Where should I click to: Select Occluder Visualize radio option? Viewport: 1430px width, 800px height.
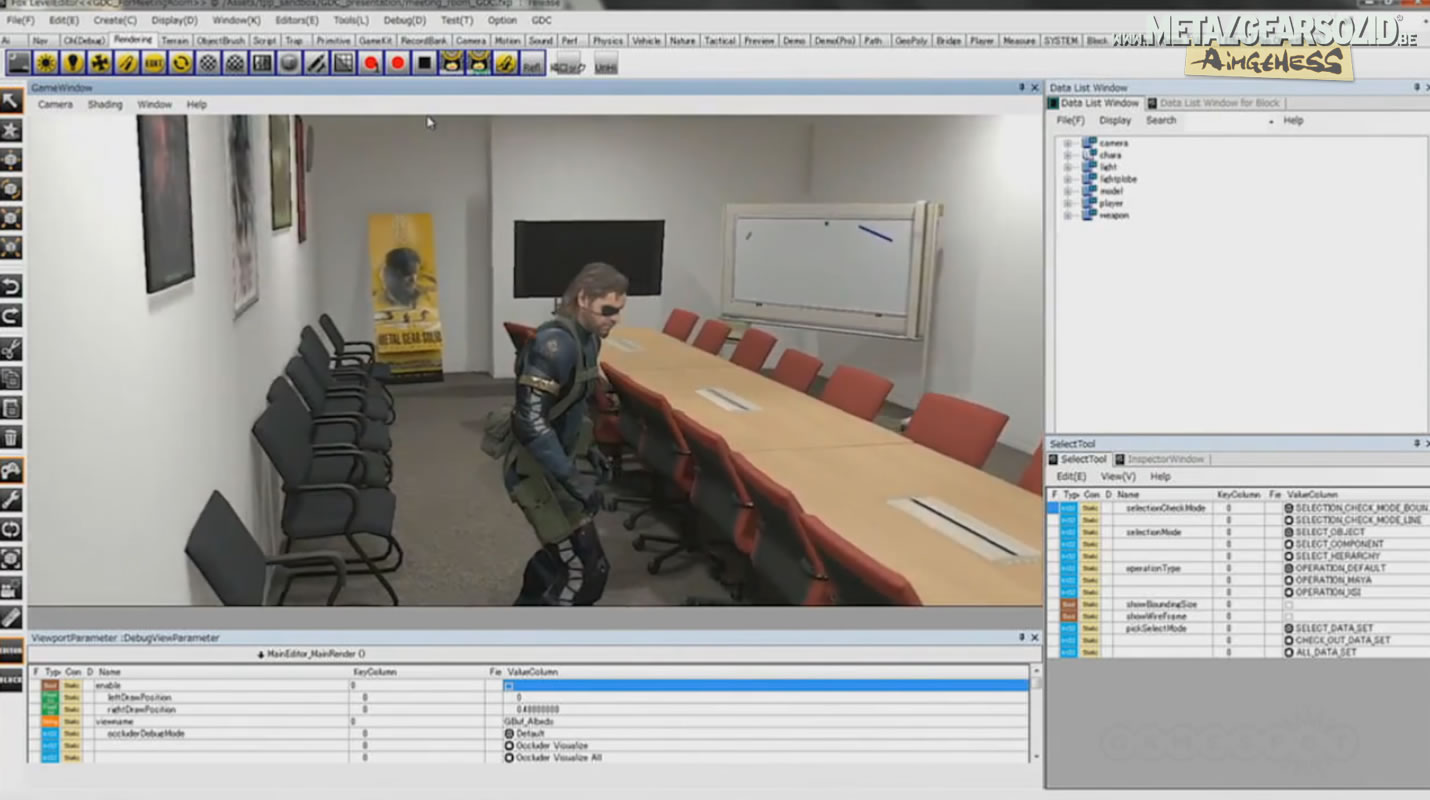click(x=509, y=746)
